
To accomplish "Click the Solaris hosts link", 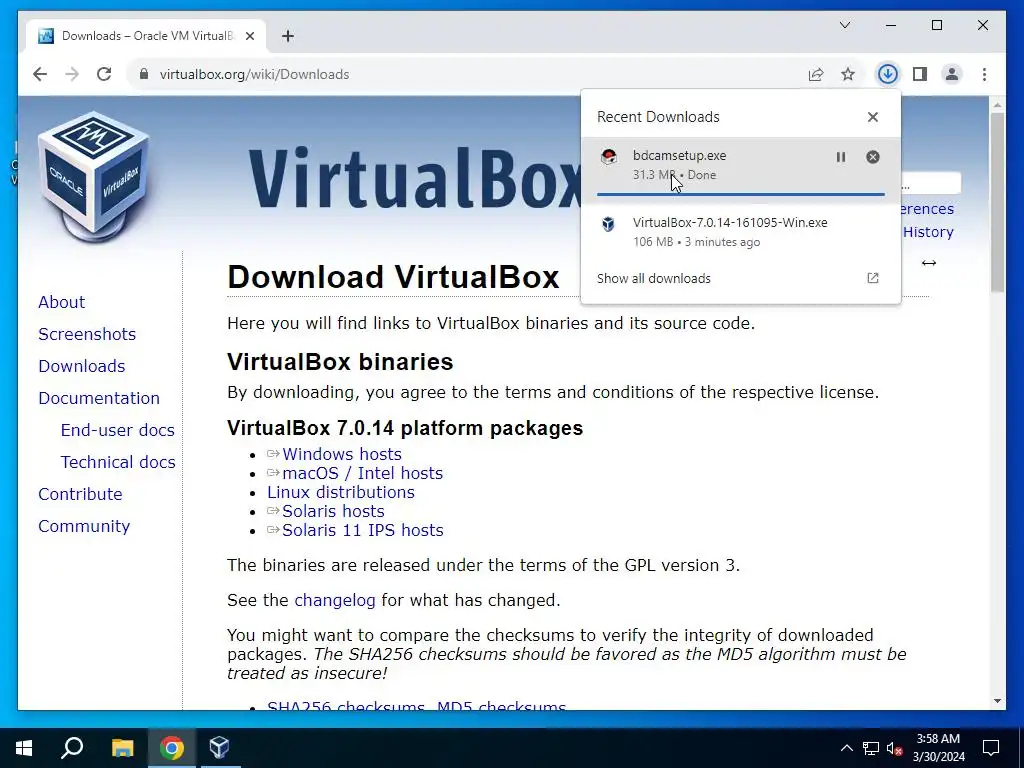I will pos(333,511).
